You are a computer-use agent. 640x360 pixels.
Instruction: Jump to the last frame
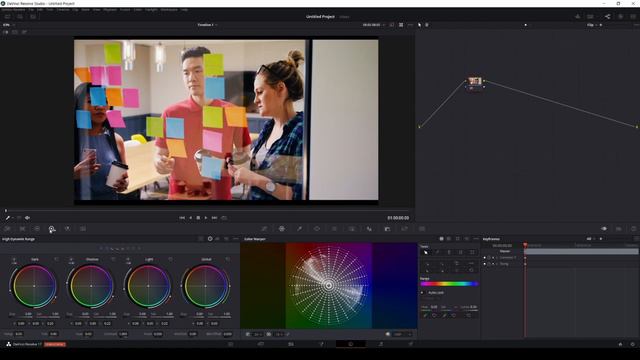pos(214,218)
